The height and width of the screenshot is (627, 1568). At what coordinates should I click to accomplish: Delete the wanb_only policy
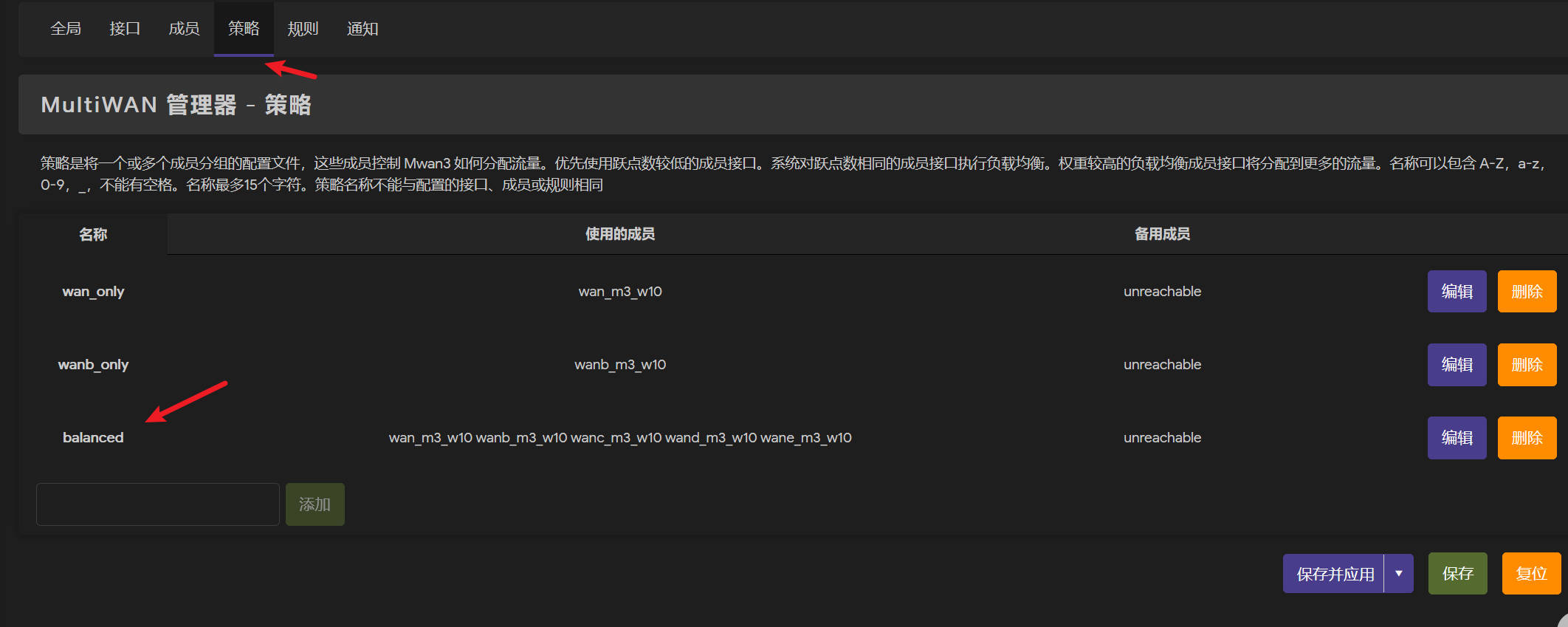pos(1527,365)
